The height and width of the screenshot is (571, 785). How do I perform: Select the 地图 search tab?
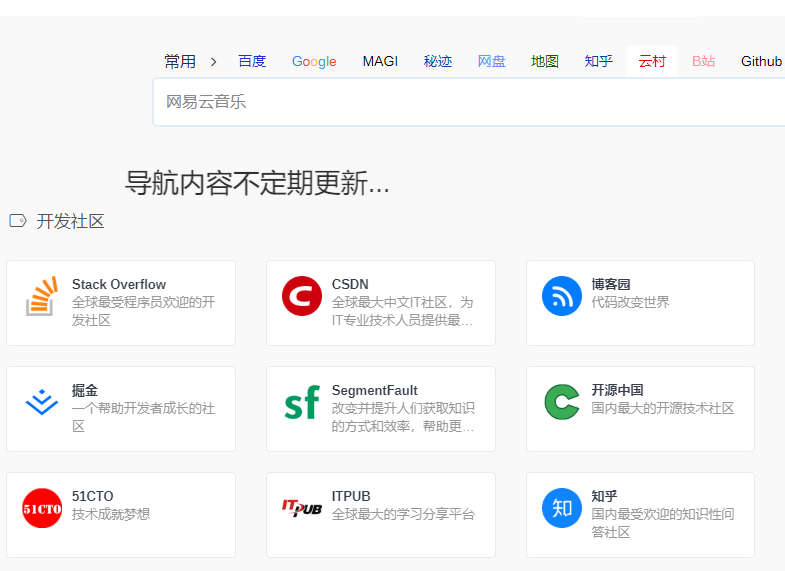pyautogui.click(x=545, y=61)
